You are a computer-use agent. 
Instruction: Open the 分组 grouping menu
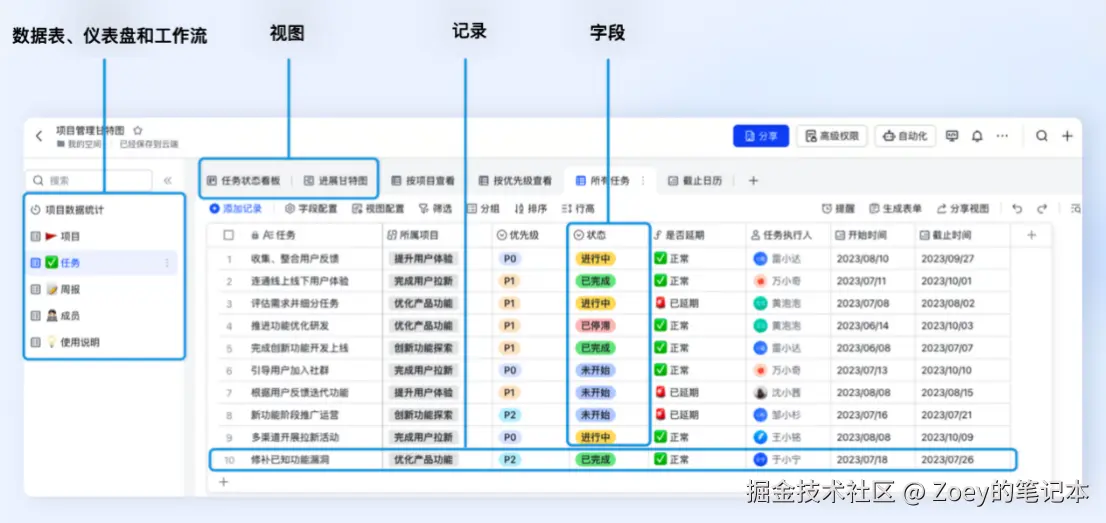click(x=483, y=208)
